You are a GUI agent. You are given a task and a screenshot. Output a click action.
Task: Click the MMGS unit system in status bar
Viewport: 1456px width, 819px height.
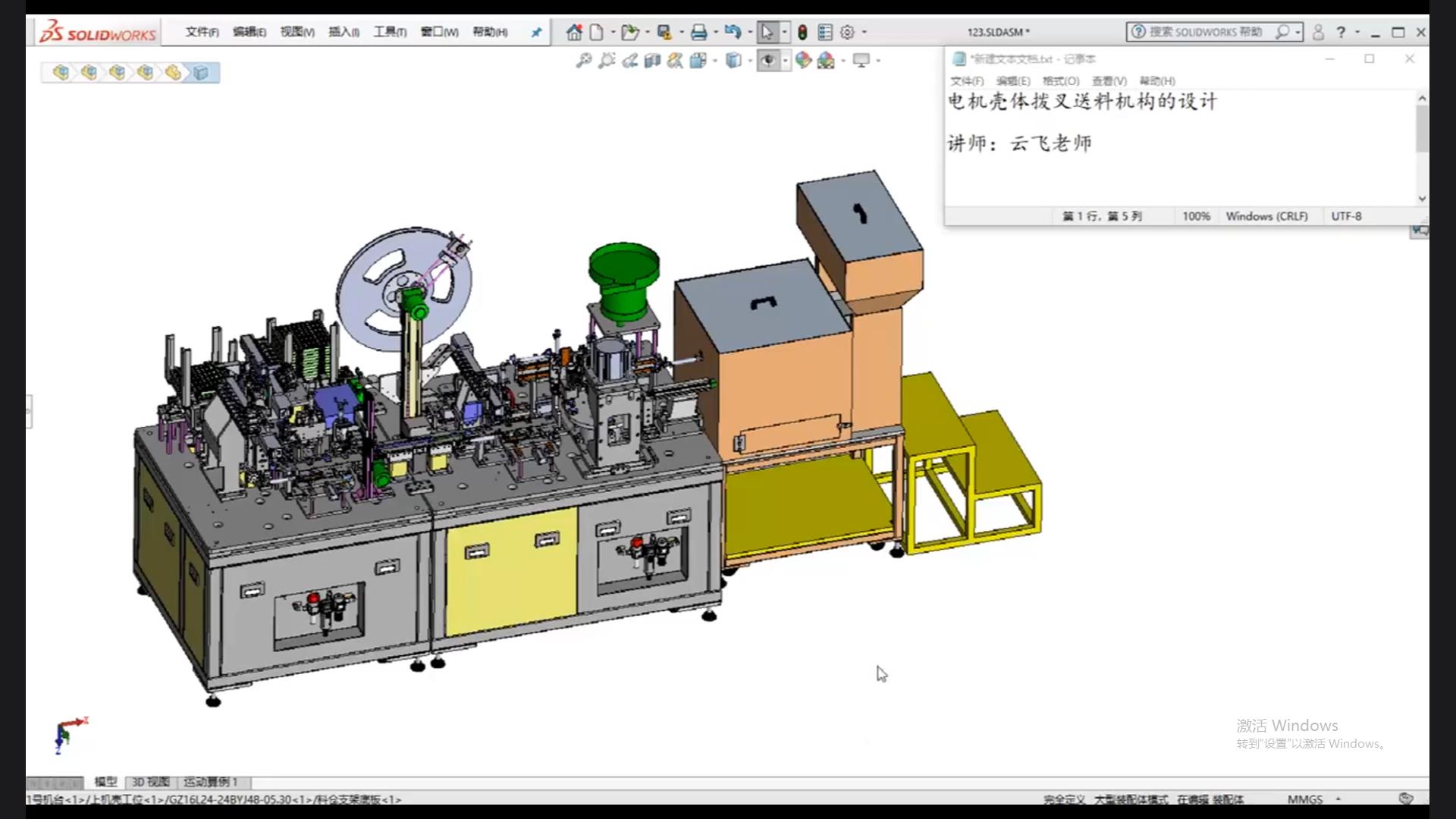pos(1304,799)
